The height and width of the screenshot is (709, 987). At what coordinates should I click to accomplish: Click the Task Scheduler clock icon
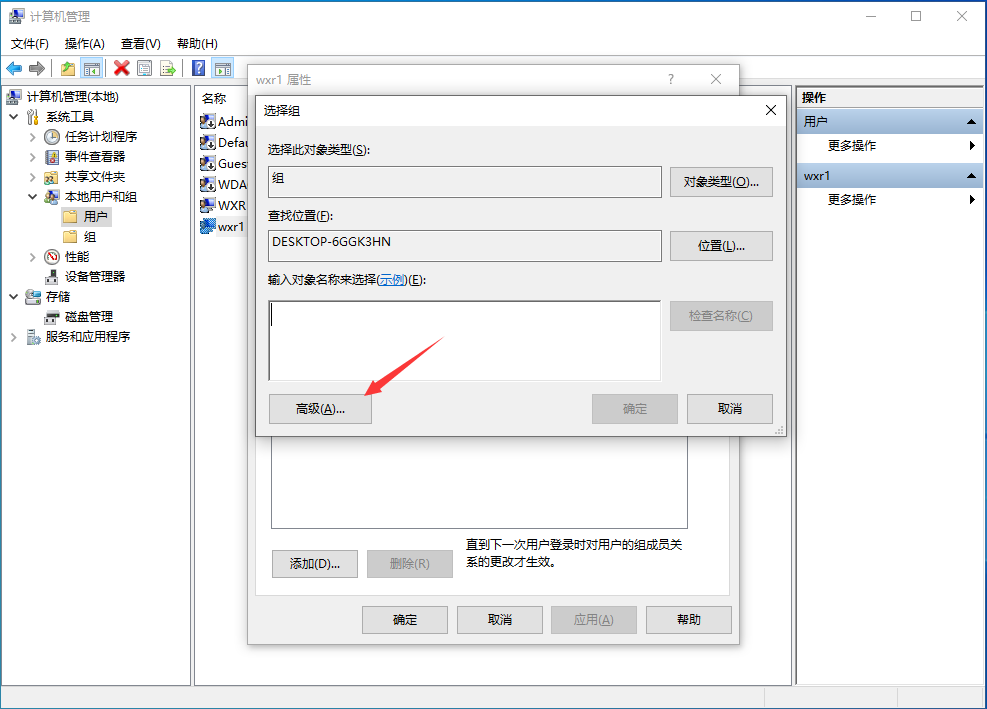52,137
